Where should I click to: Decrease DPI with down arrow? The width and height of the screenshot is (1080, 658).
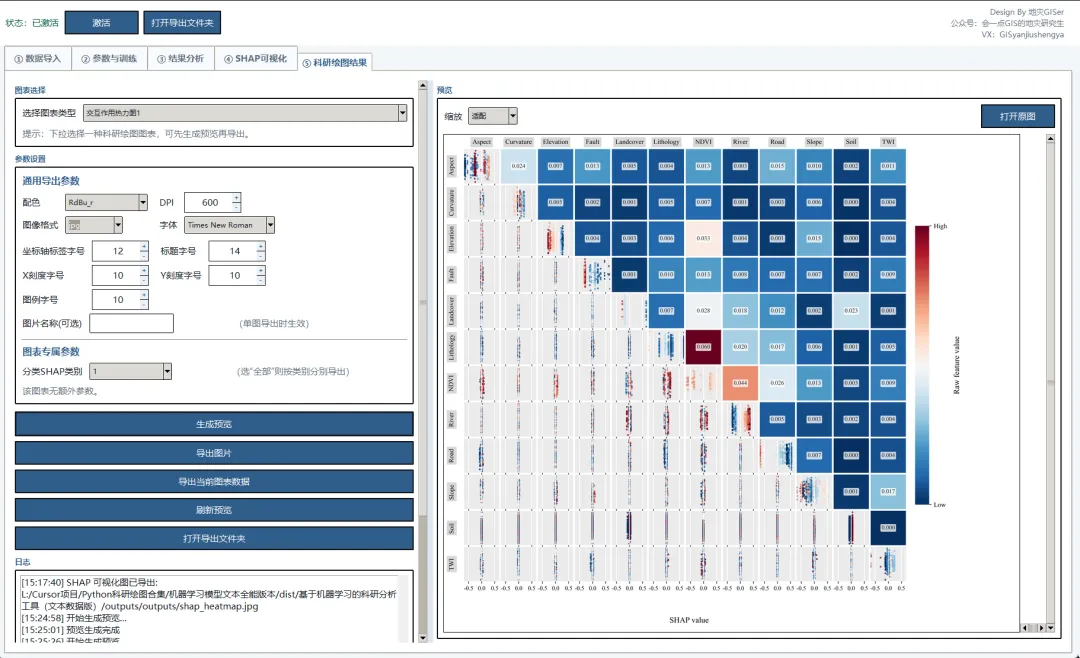pos(236,207)
